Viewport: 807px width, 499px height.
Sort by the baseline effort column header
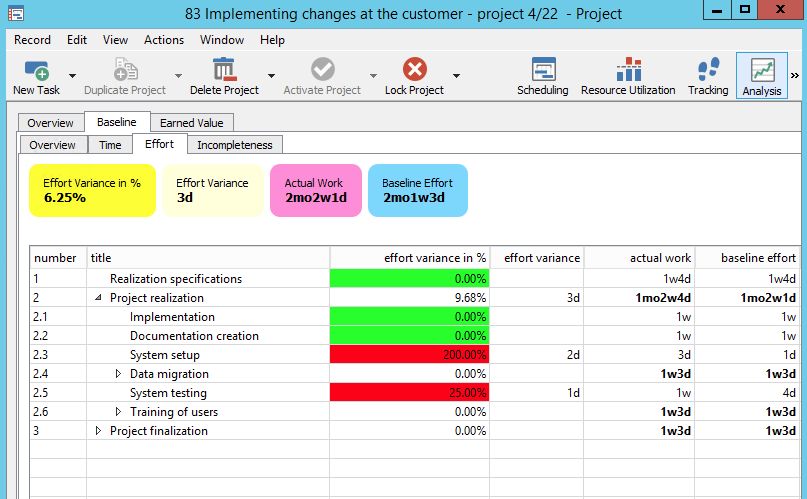(x=758, y=258)
